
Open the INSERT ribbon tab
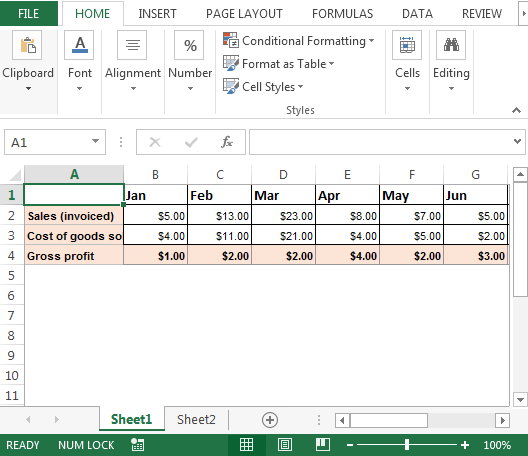tap(157, 14)
